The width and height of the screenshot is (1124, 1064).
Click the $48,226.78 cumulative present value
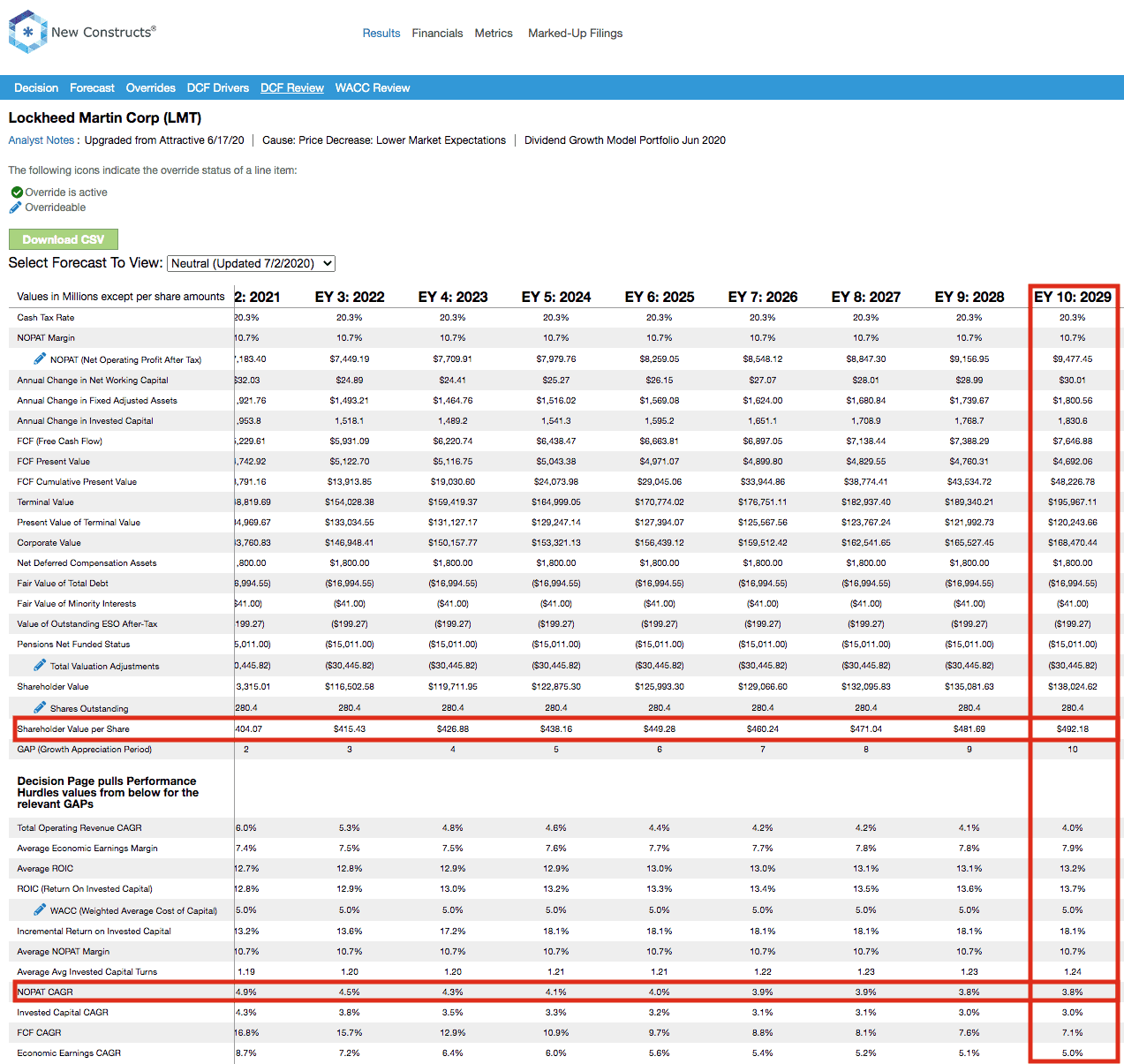(1073, 482)
